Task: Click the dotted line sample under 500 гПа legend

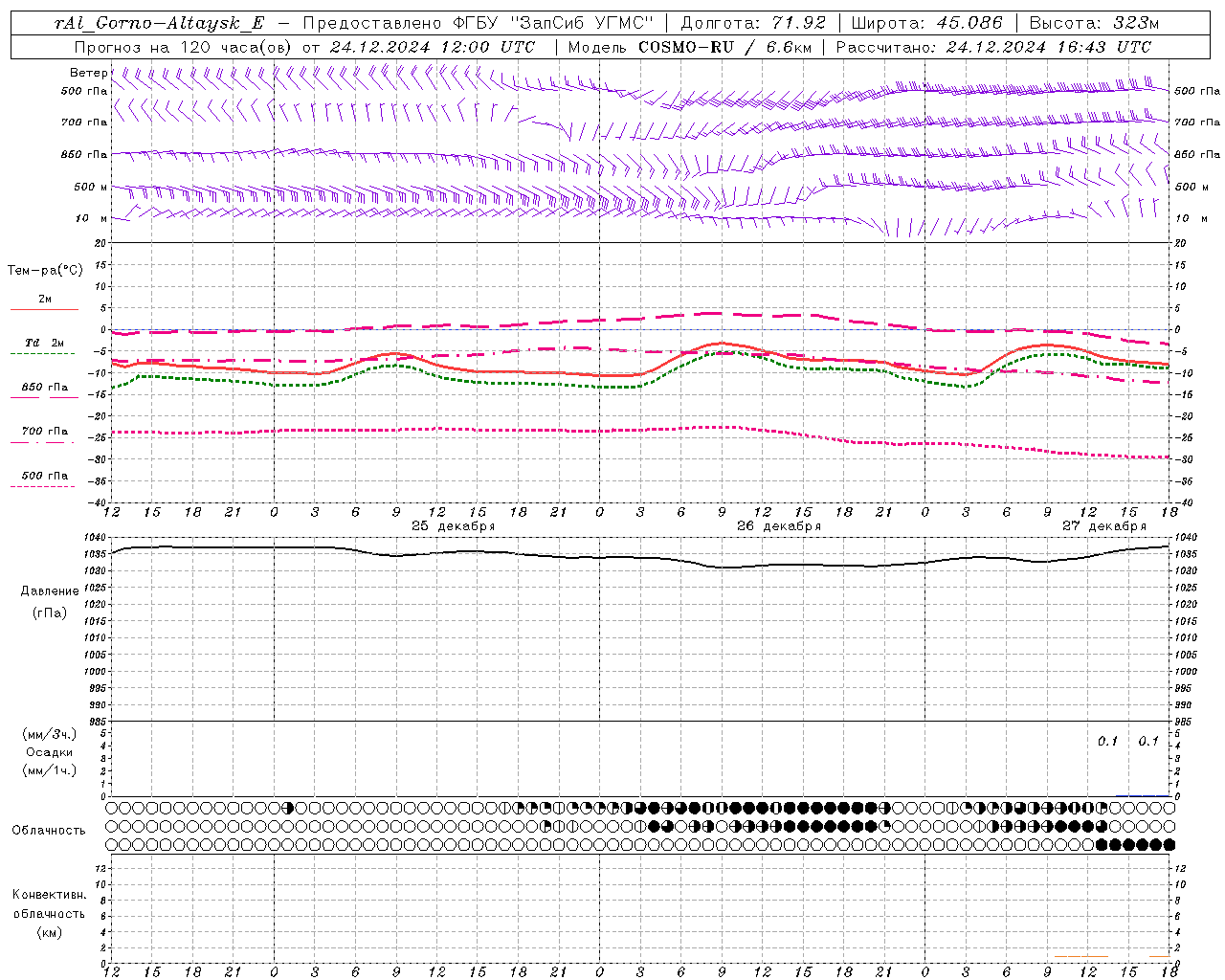Action: click(x=42, y=486)
